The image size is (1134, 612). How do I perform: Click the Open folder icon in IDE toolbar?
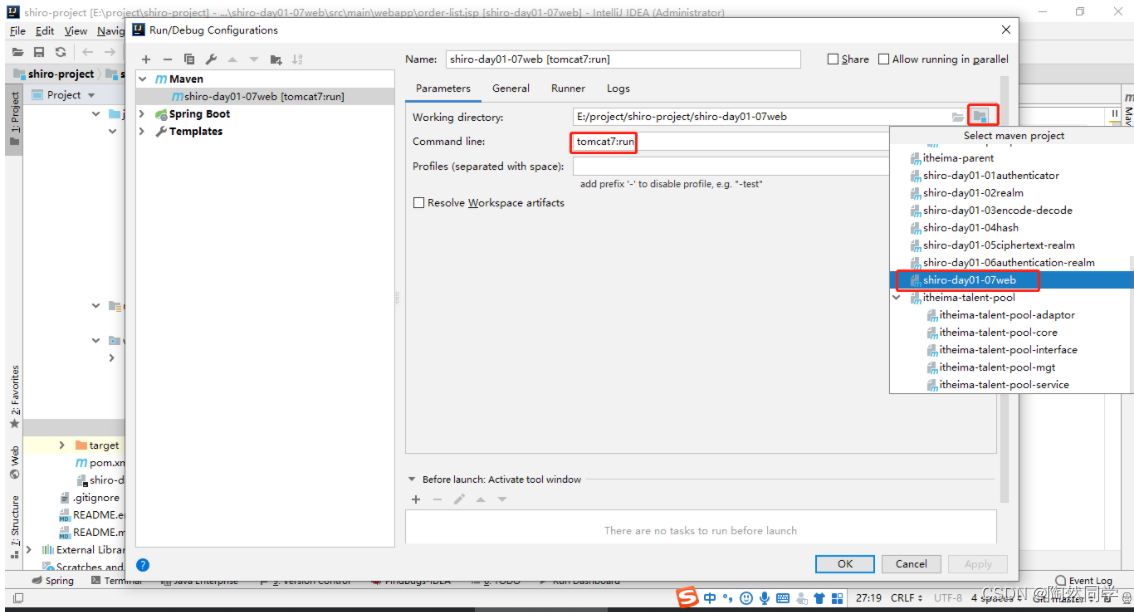[17, 52]
